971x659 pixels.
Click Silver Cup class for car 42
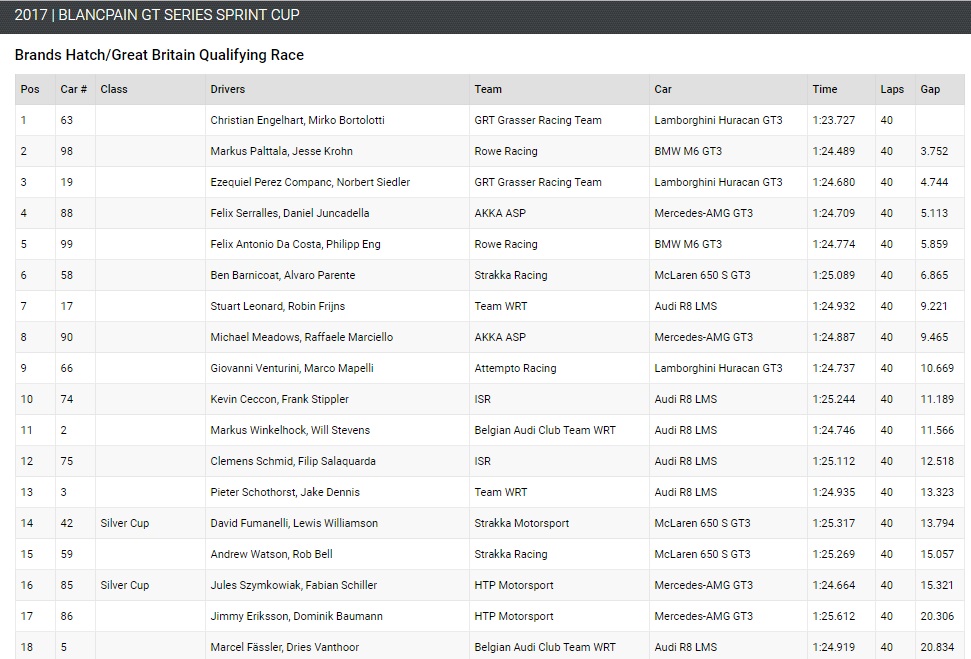124,523
